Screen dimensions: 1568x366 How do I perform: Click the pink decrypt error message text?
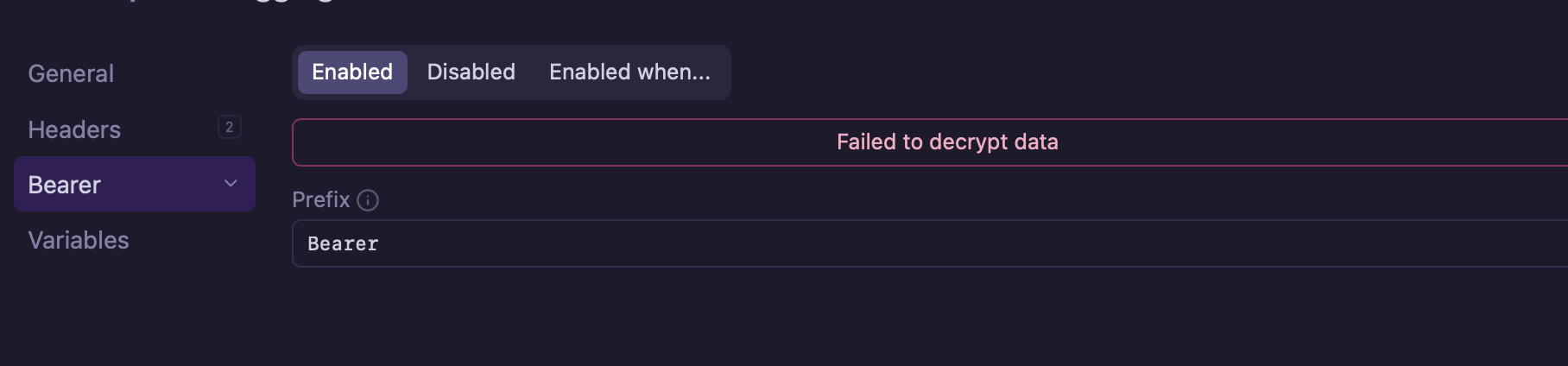tap(947, 142)
